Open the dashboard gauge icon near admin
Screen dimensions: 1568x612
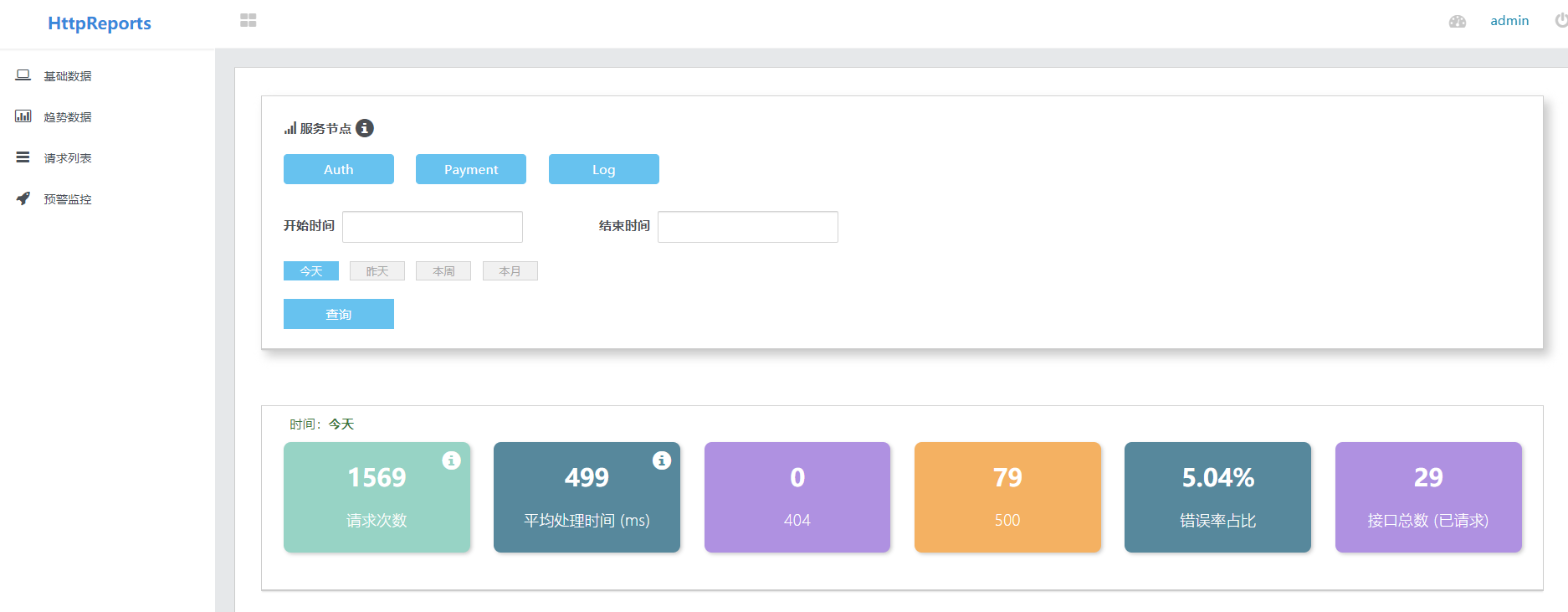click(x=1458, y=22)
